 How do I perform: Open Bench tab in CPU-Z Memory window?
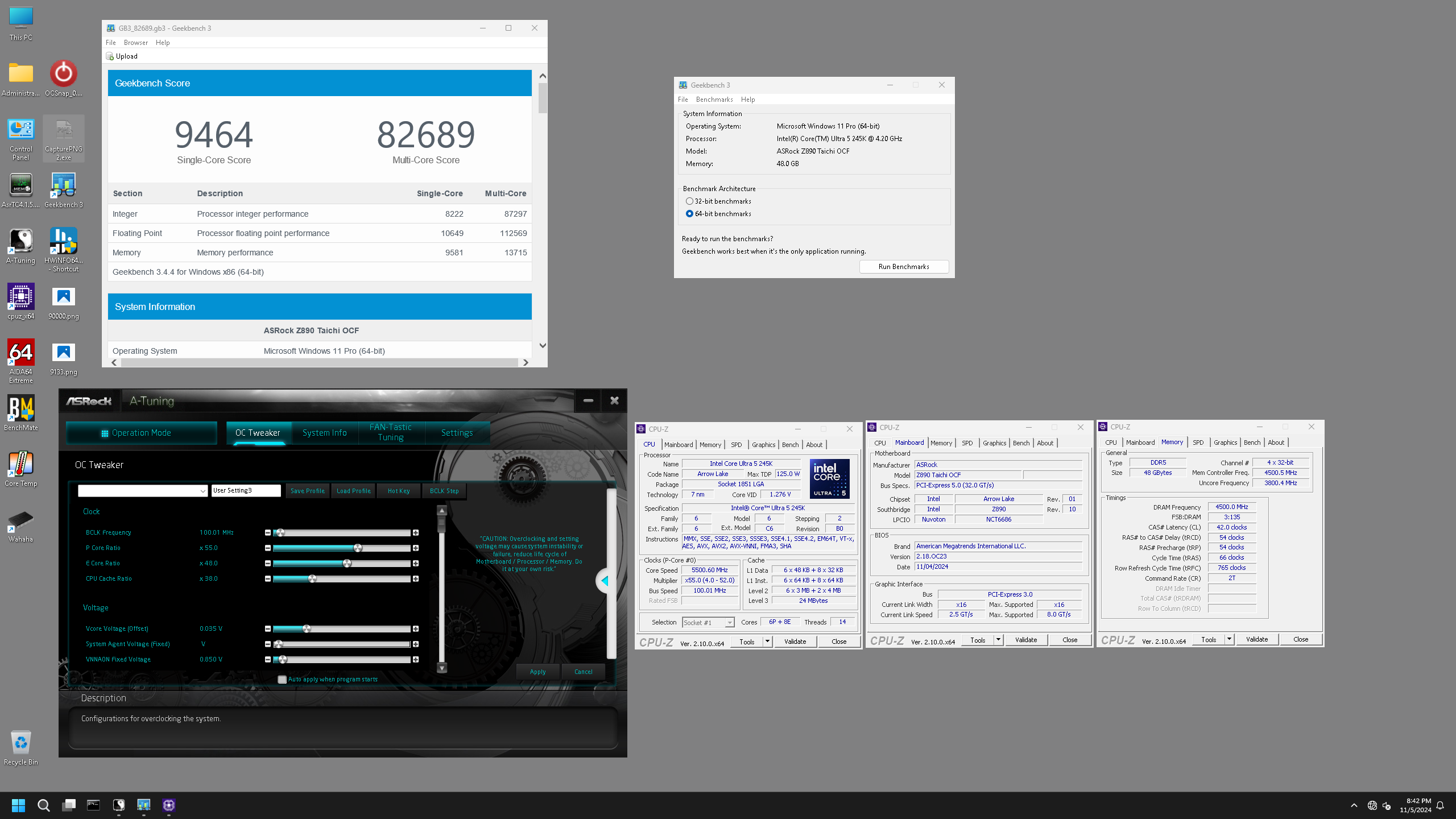pyautogui.click(x=1252, y=442)
